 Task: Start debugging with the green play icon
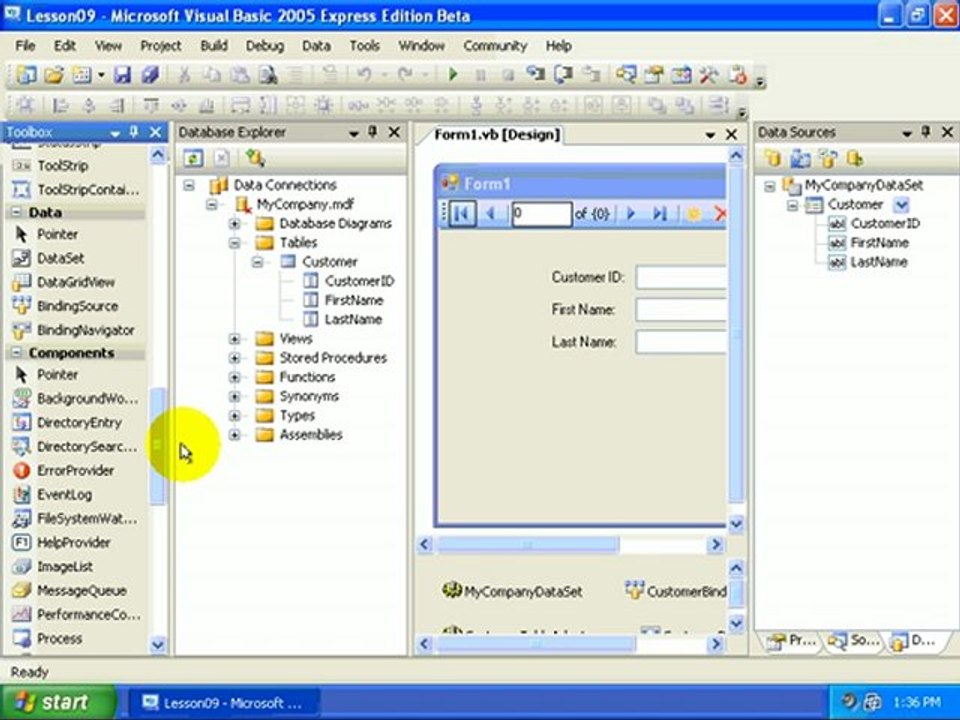(x=453, y=75)
